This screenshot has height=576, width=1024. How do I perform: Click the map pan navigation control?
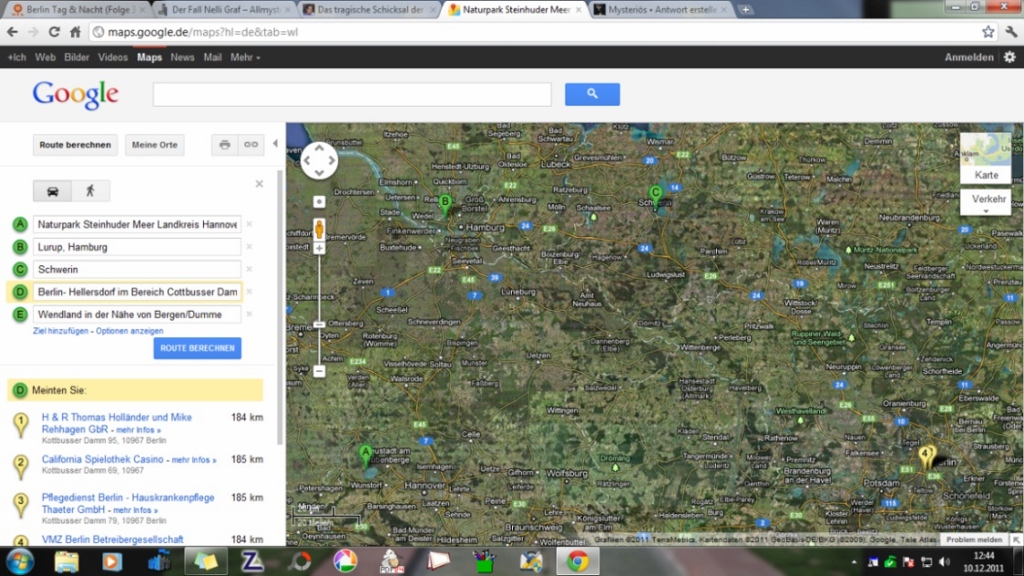319,160
